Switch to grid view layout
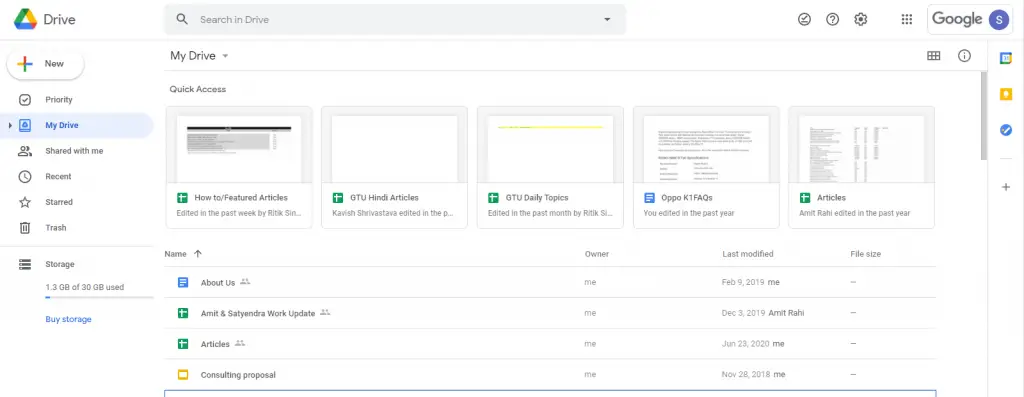The image size is (1024, 397). pos(934,56)
